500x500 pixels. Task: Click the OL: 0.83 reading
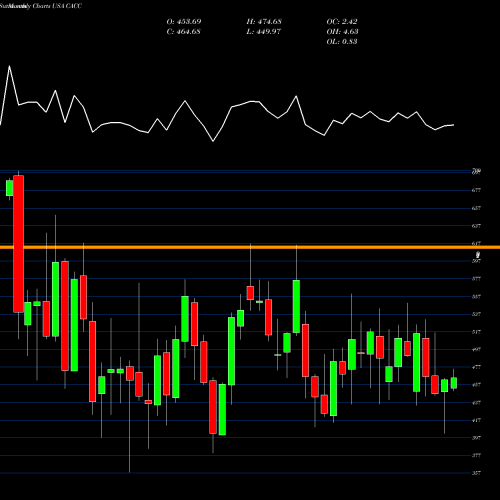[x=342, y=42]
